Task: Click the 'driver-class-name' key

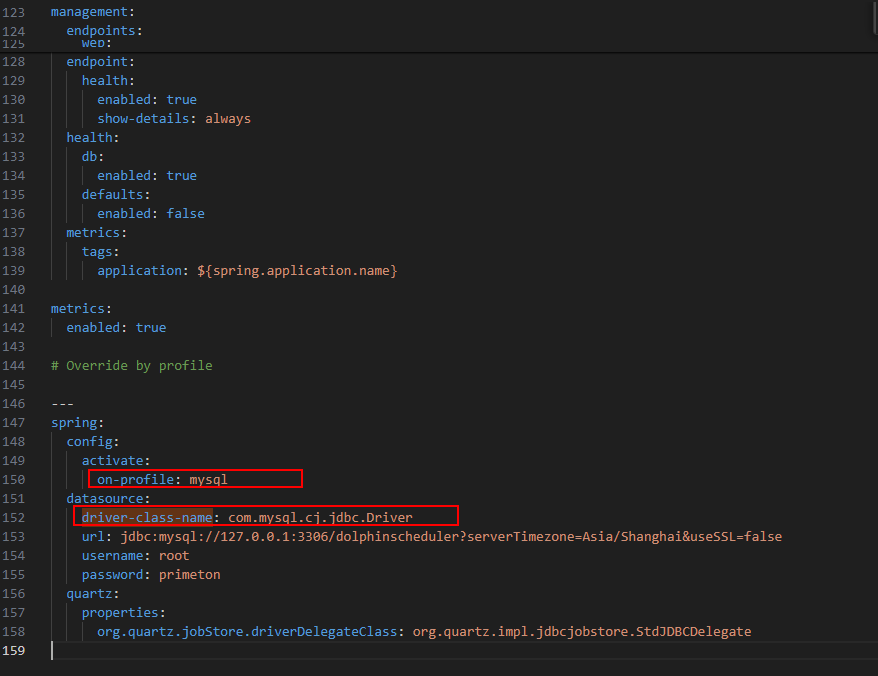Action: 146,518
